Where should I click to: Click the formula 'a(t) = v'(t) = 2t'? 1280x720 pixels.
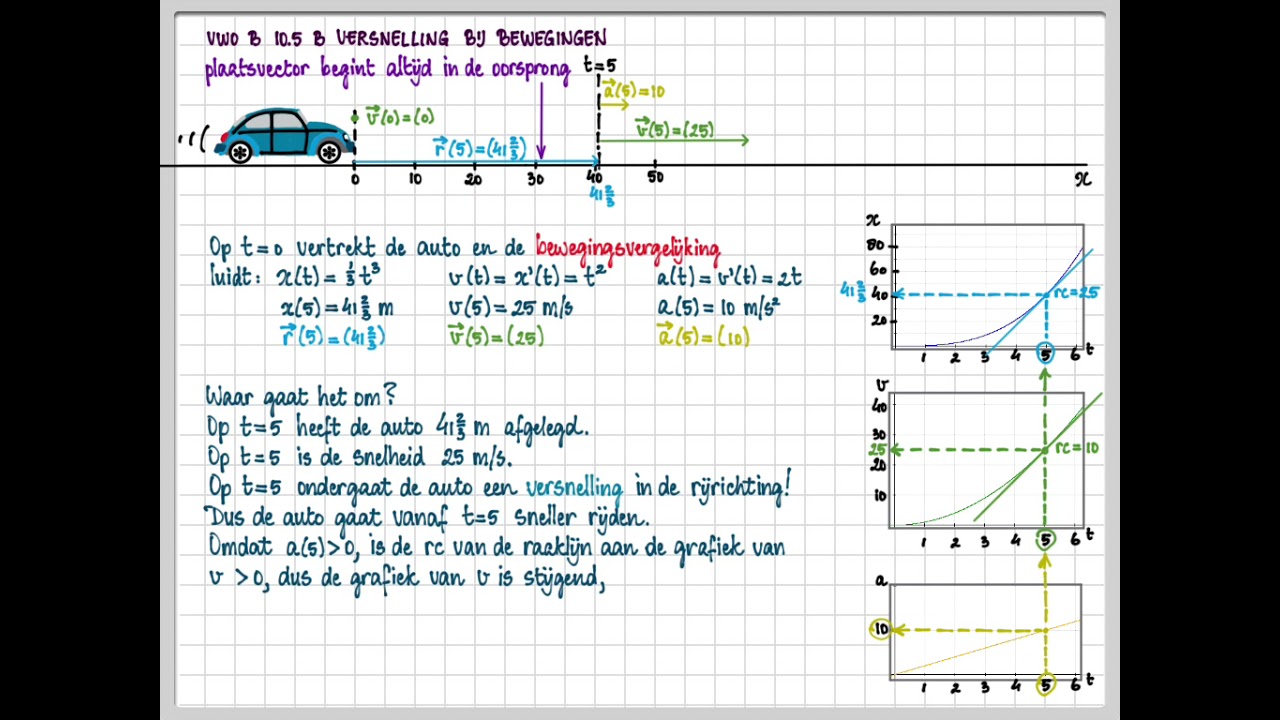pyautogui.click(x=729, y=277)
